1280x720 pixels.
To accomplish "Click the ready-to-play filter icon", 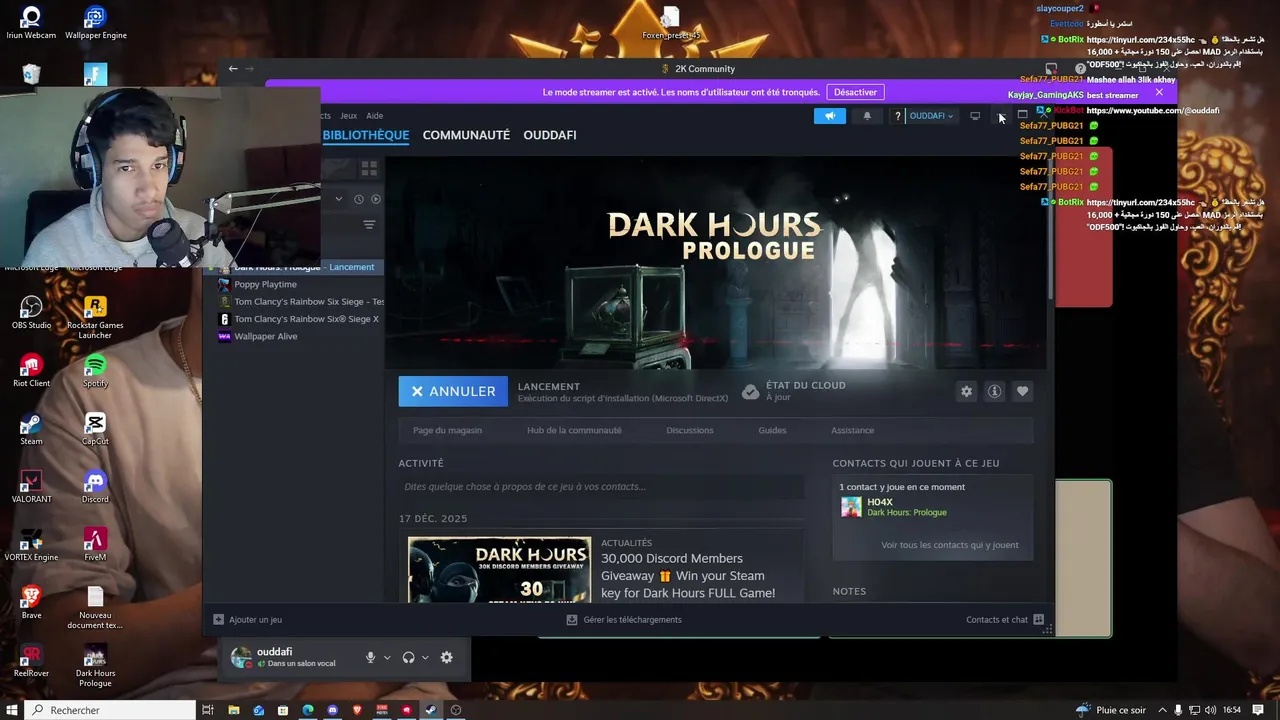I will 376,199.
